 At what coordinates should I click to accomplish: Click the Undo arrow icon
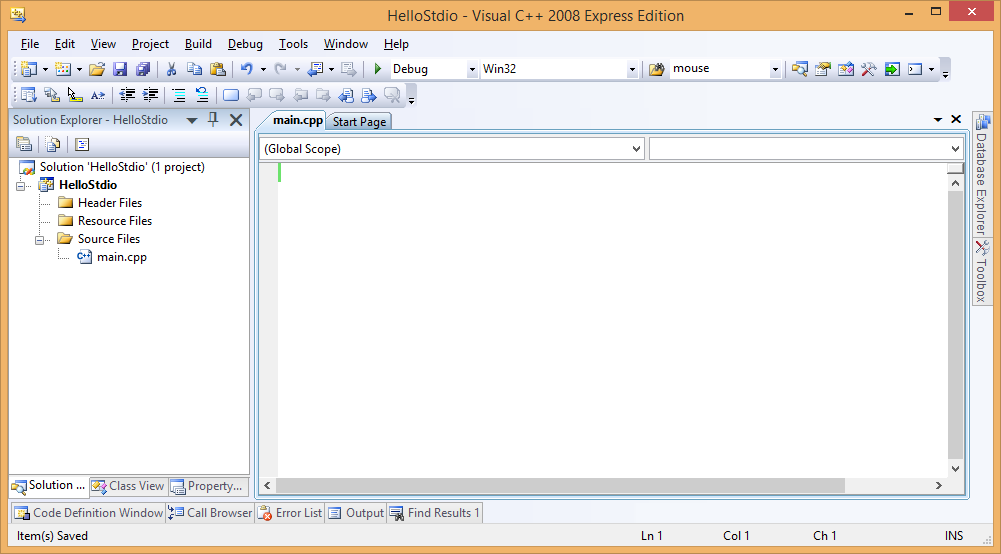point(246,69)
